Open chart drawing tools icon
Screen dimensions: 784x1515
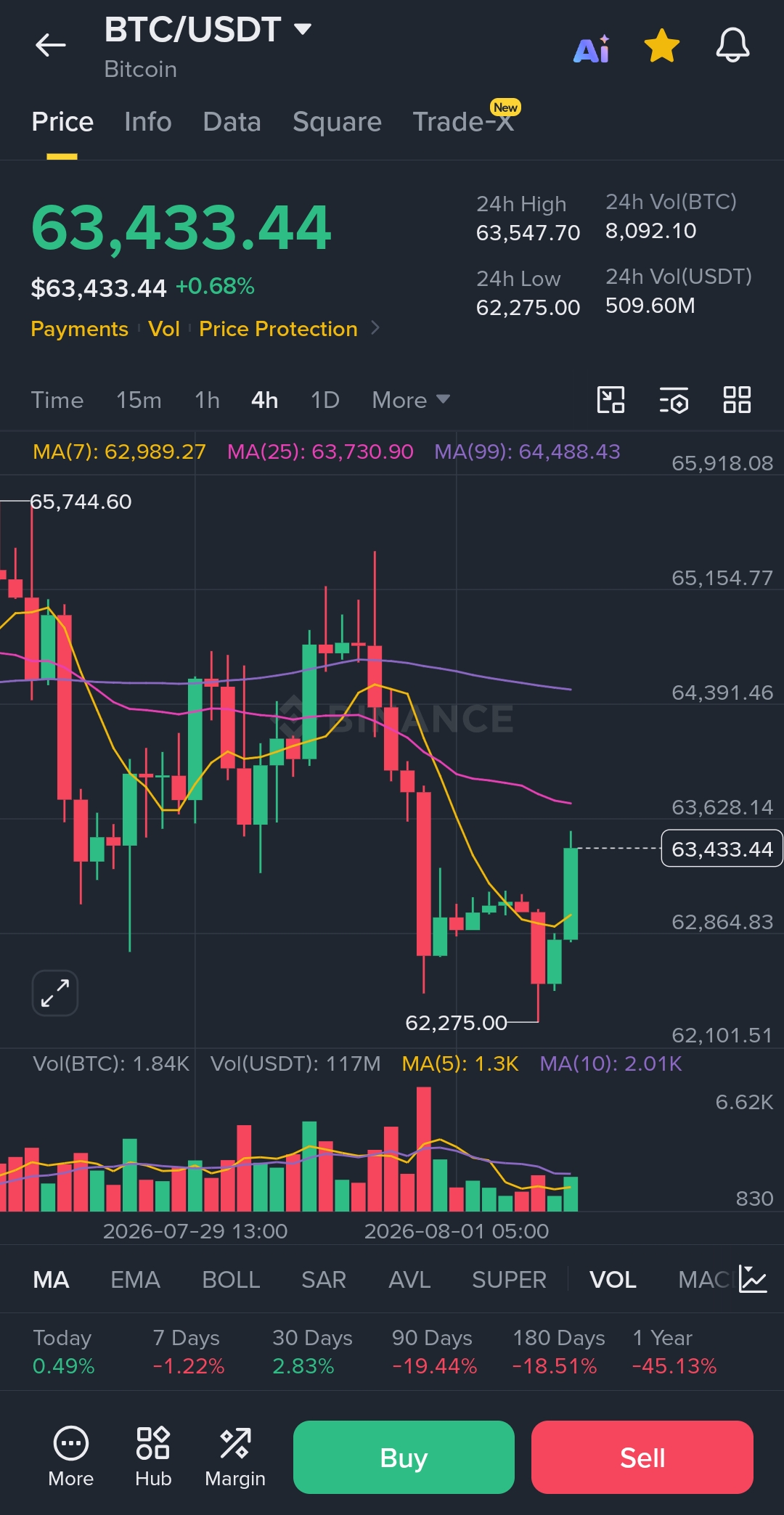tap(611, 400)
